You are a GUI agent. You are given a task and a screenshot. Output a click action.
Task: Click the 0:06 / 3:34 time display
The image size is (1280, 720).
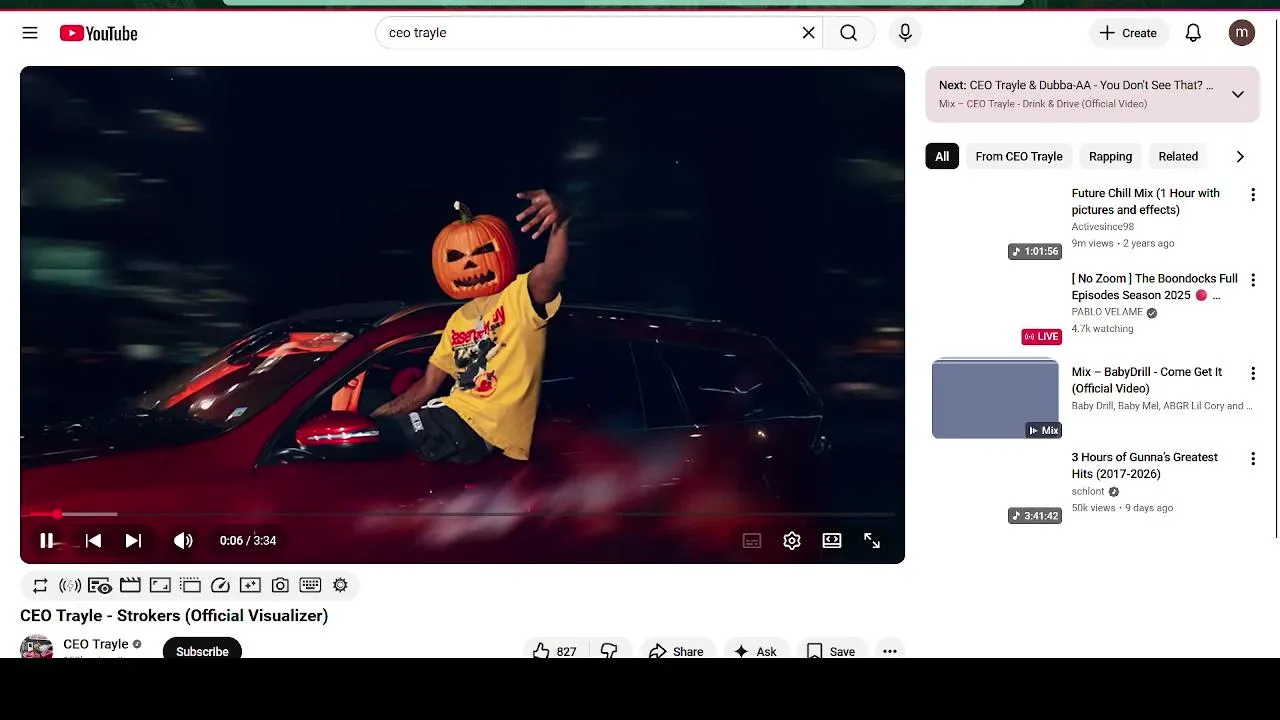(x=248, y=541)
